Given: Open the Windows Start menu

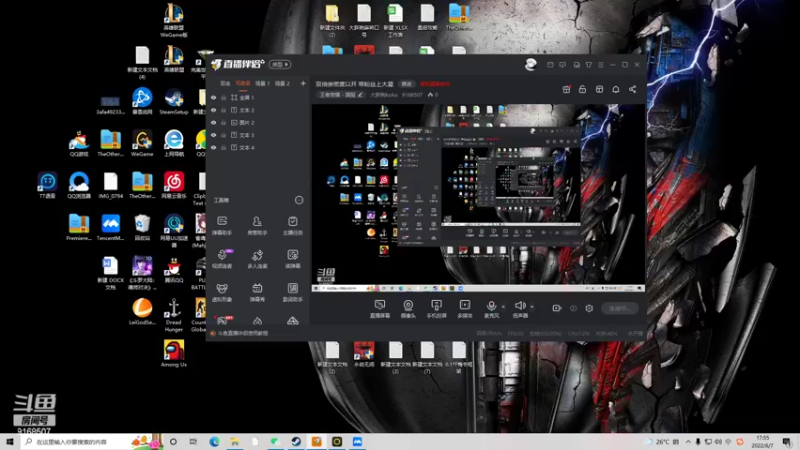Looking at the screenshot, I should 9,442.
